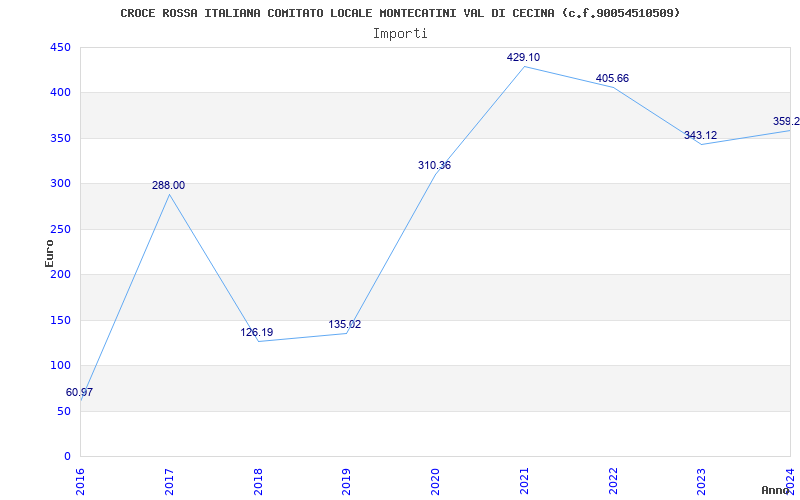Click the Croce Rossa Italiana chart title

pos(401,13)
